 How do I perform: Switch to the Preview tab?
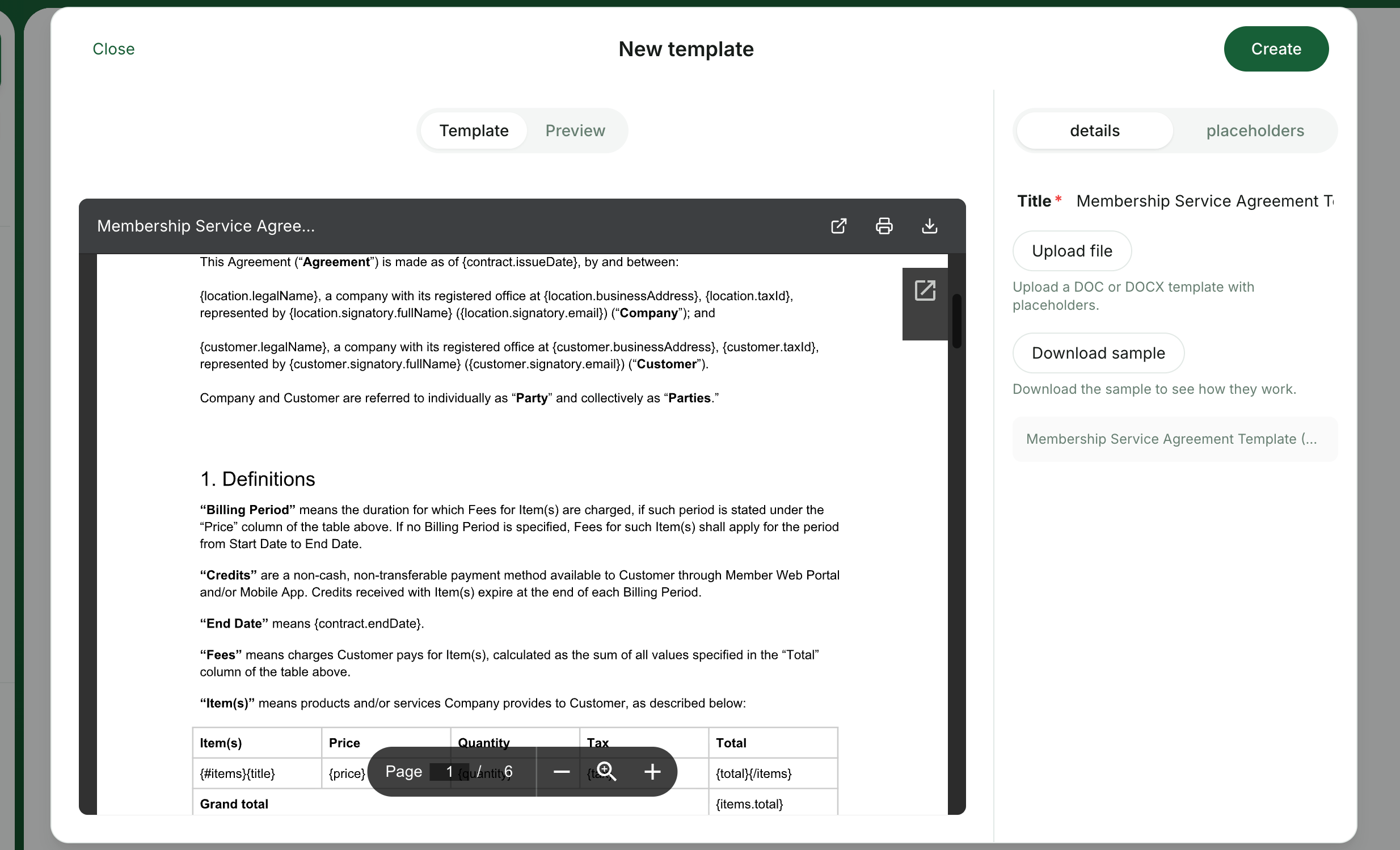pyautogui.click(x=575, y=131)
